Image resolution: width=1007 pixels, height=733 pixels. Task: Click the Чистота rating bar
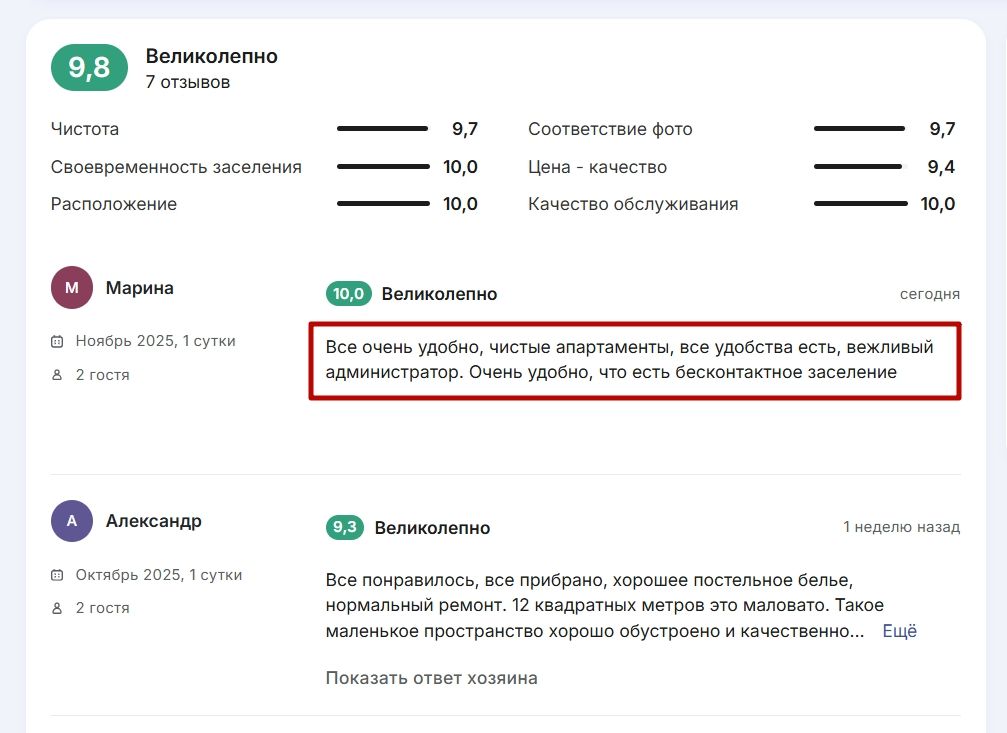(382, 129)
